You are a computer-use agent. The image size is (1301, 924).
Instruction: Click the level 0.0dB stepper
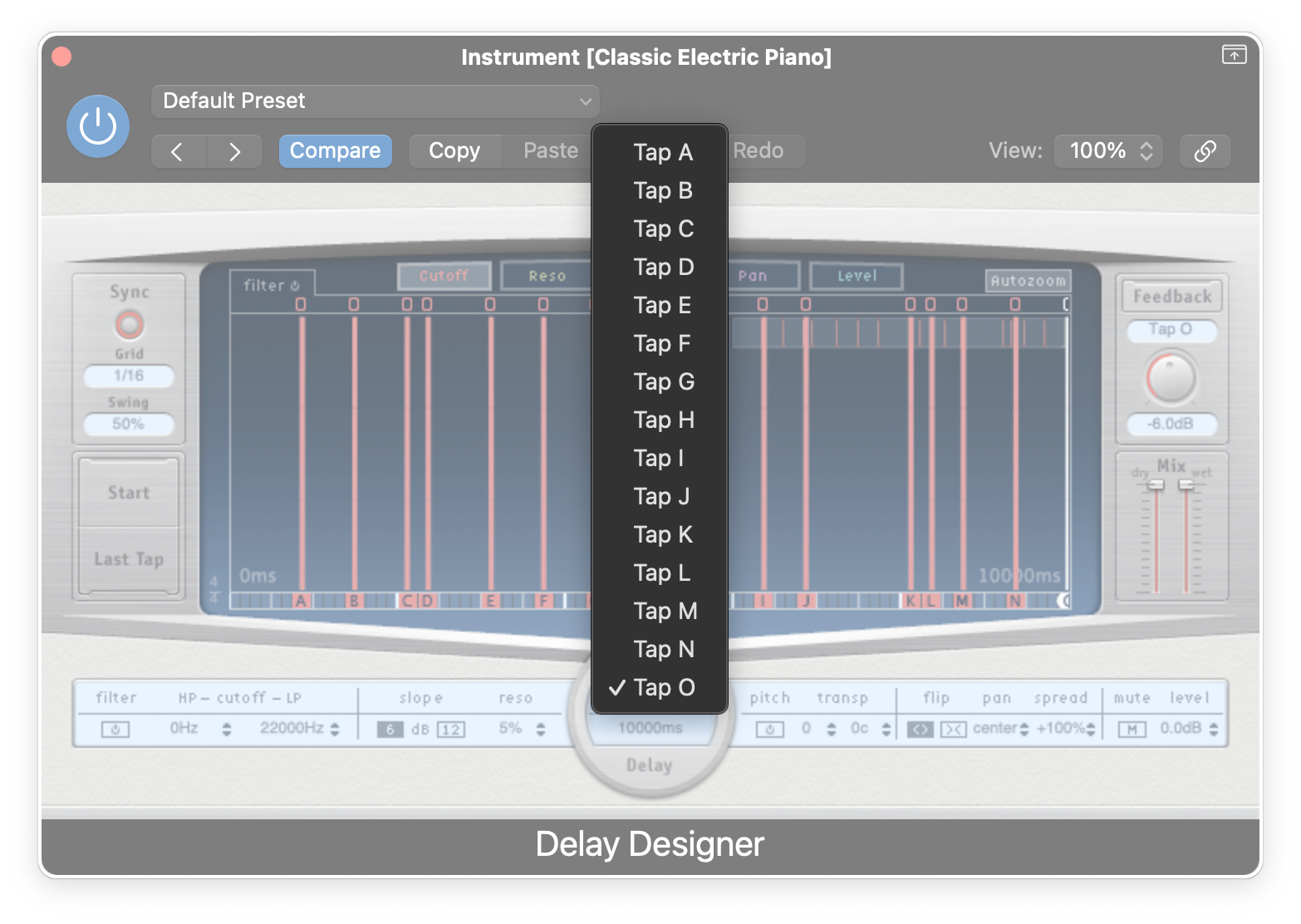coord(1214,730)
